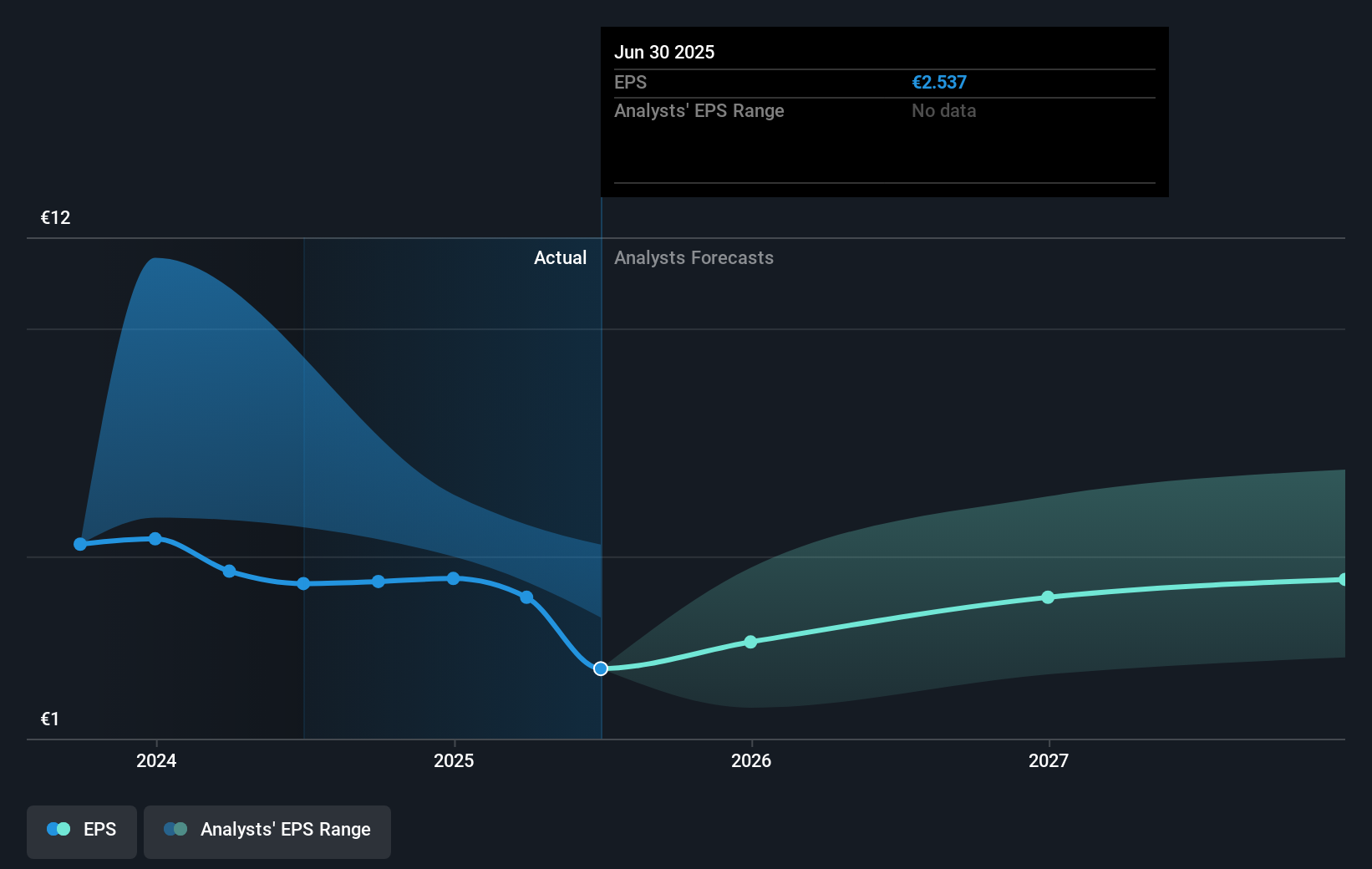Select the highlighted Jun 30 2025 EPS point
This screenshot has height=869, width=1372.
click(x=601, y=668)
